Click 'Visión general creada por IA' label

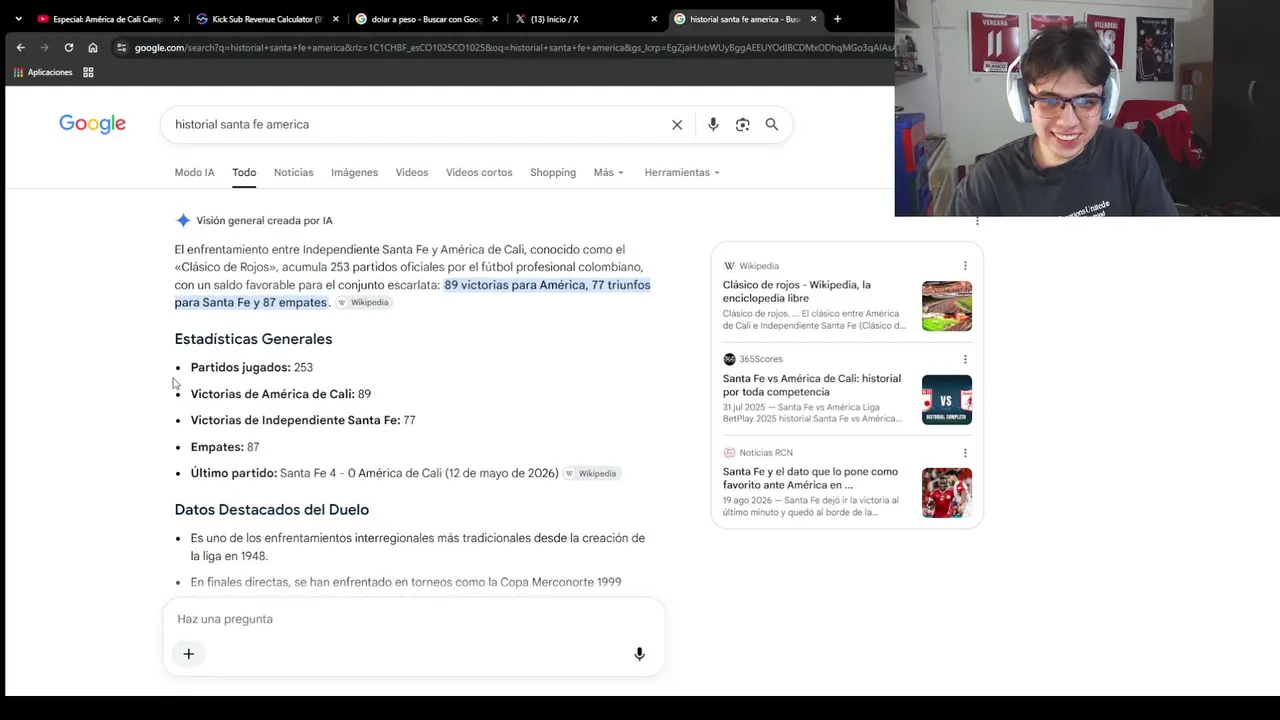point(264,220)
